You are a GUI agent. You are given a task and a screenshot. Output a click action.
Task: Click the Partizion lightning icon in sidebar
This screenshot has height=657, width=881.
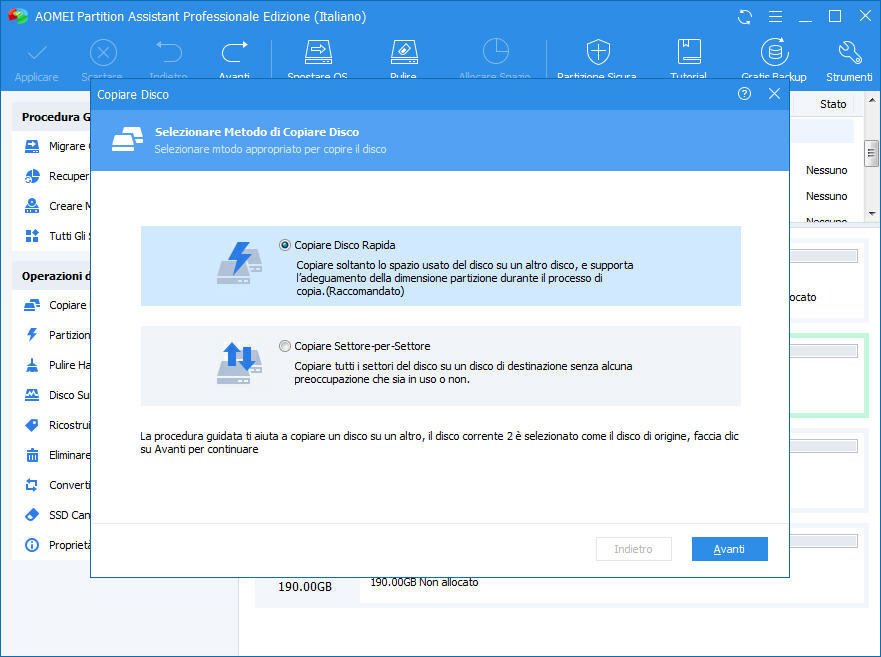[x=32, y=335]
